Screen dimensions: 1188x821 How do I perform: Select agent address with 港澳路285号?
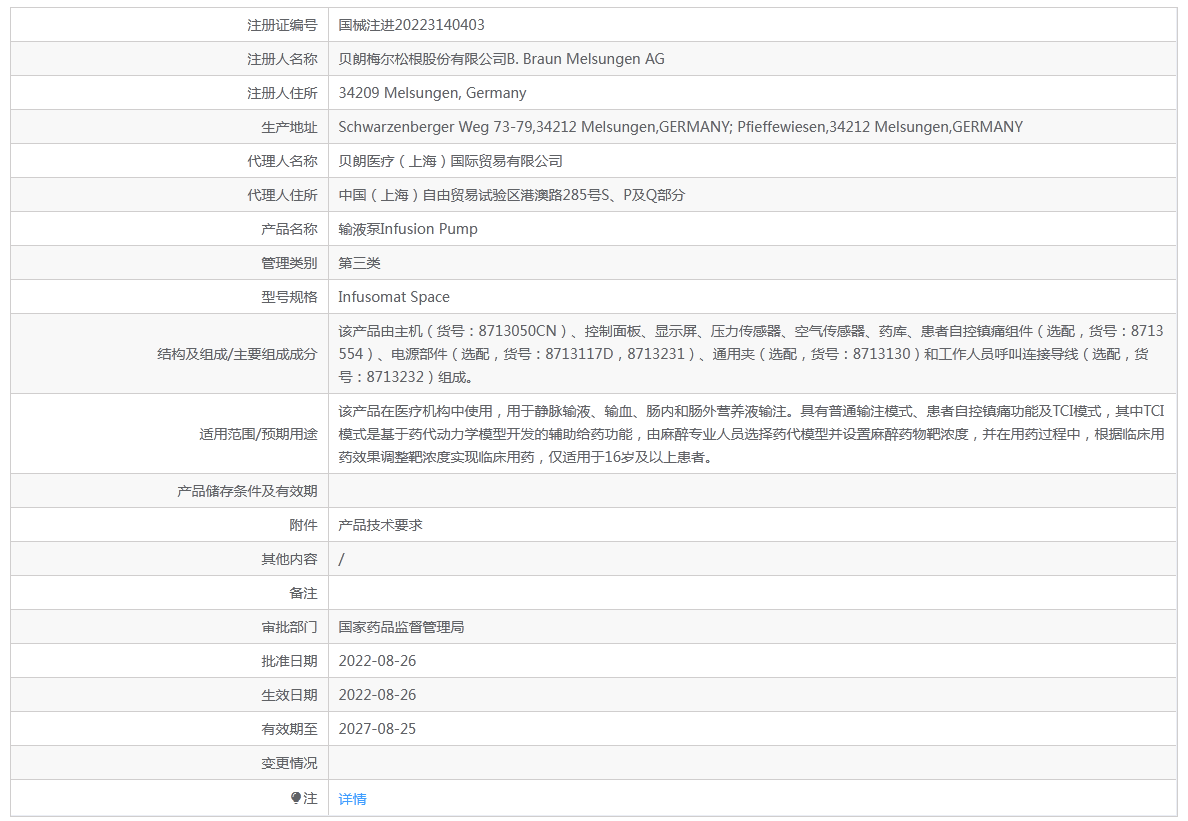tap(511, 195)
